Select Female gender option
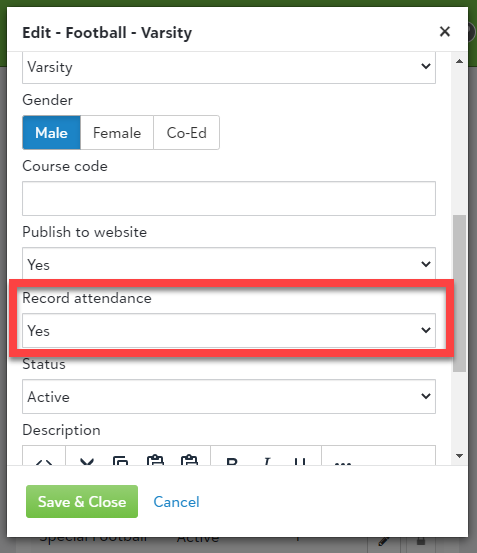The width and height of the screenshot is (477, 553). (x=117, y=133)
